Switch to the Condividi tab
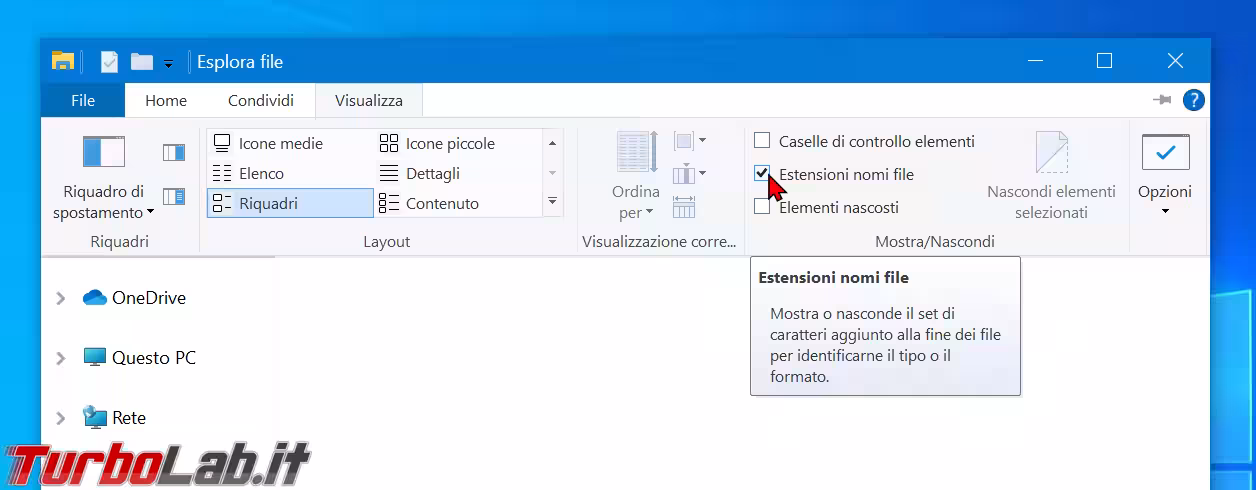The height and width of the screenshot is (490, 1256). tap(261, 100)
